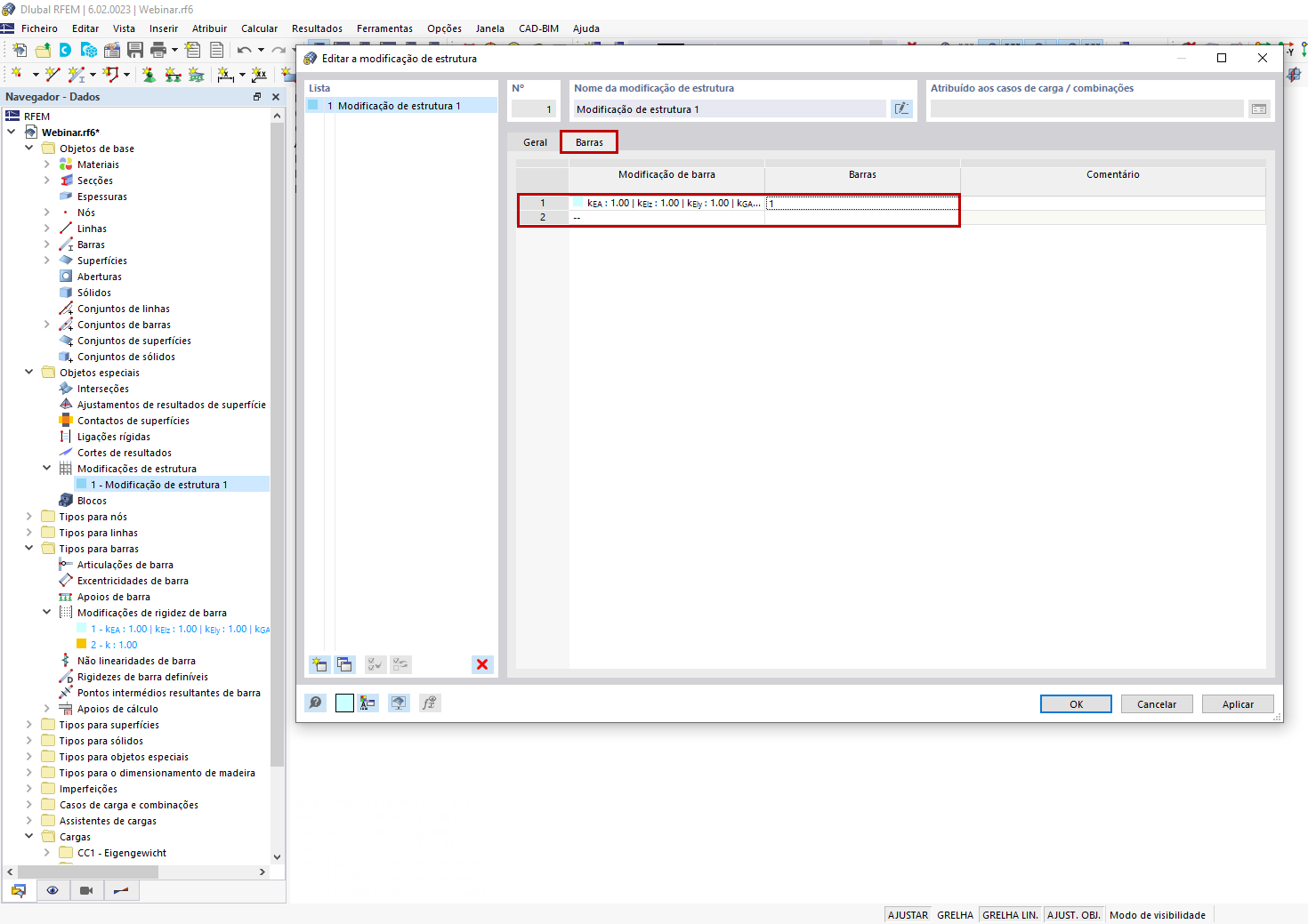Click the rename pencil icon beside the name field
The width and height of the screenshot is (1308, 924).
click(x=901, y=108)
